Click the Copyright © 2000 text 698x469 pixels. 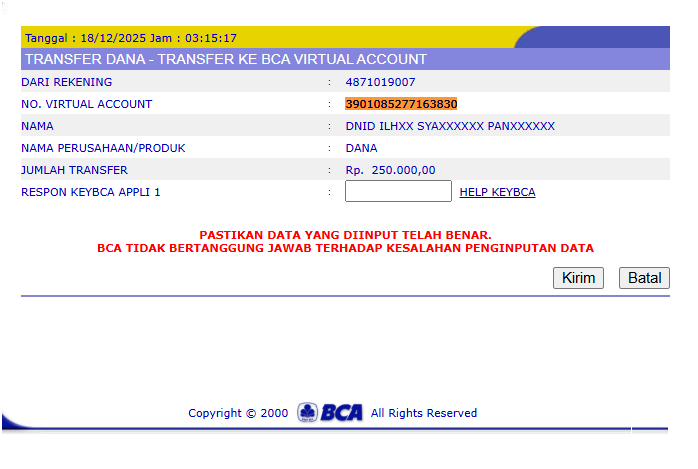coord(238,413)
